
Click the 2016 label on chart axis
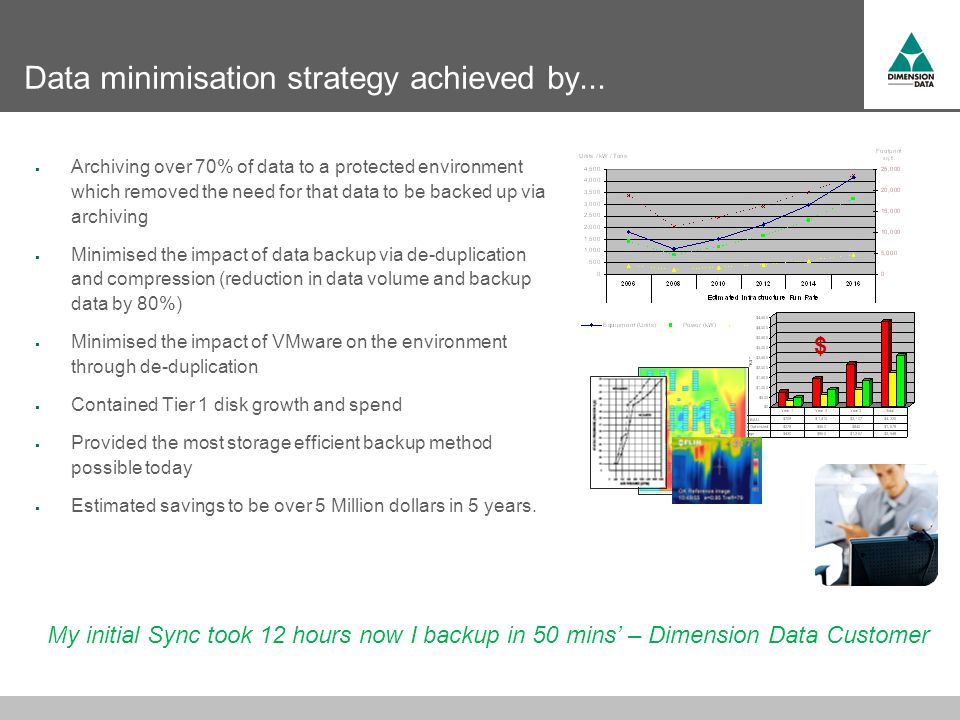tap(853, 283)
